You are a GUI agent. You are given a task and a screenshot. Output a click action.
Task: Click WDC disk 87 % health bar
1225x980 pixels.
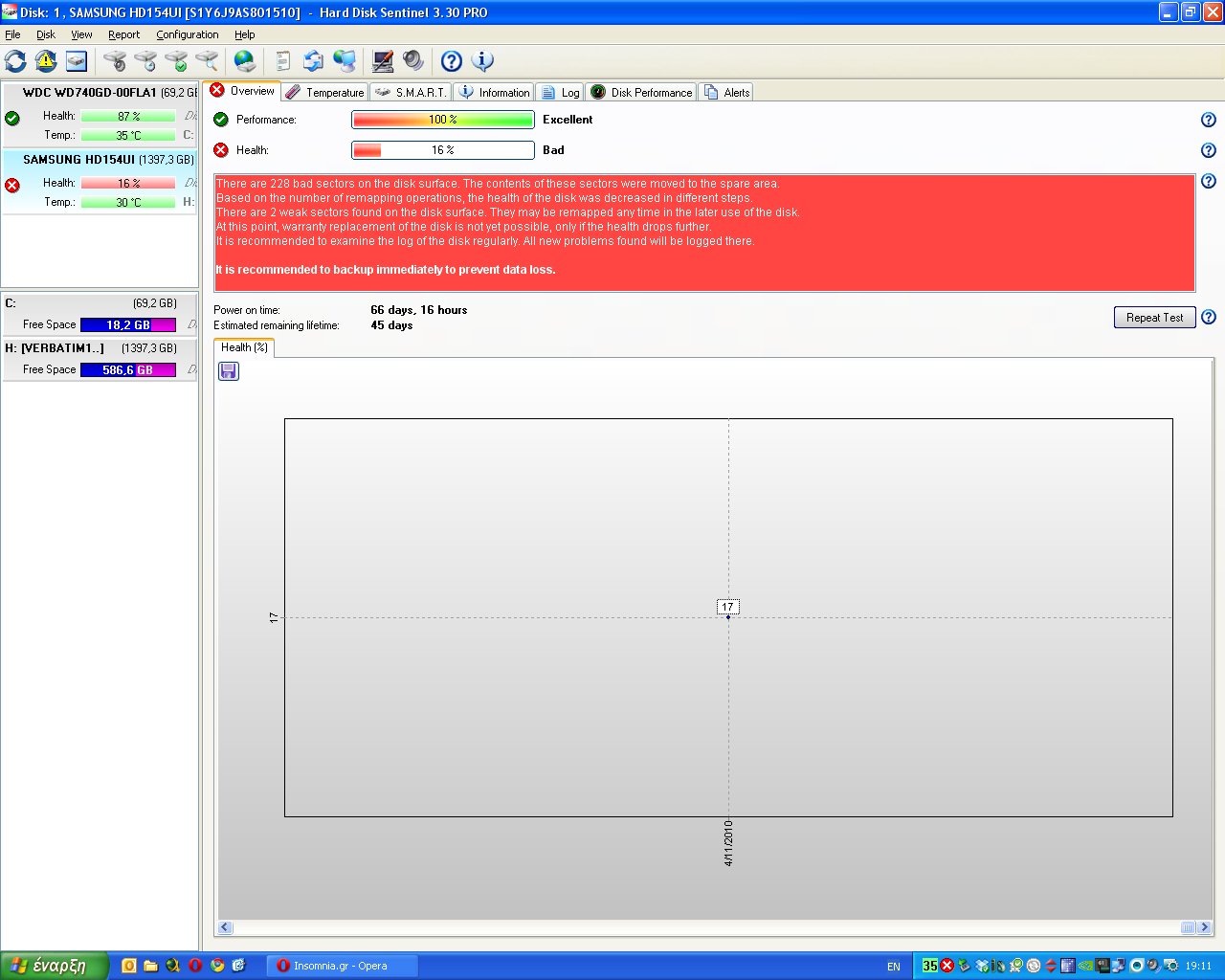pos(128,117)
